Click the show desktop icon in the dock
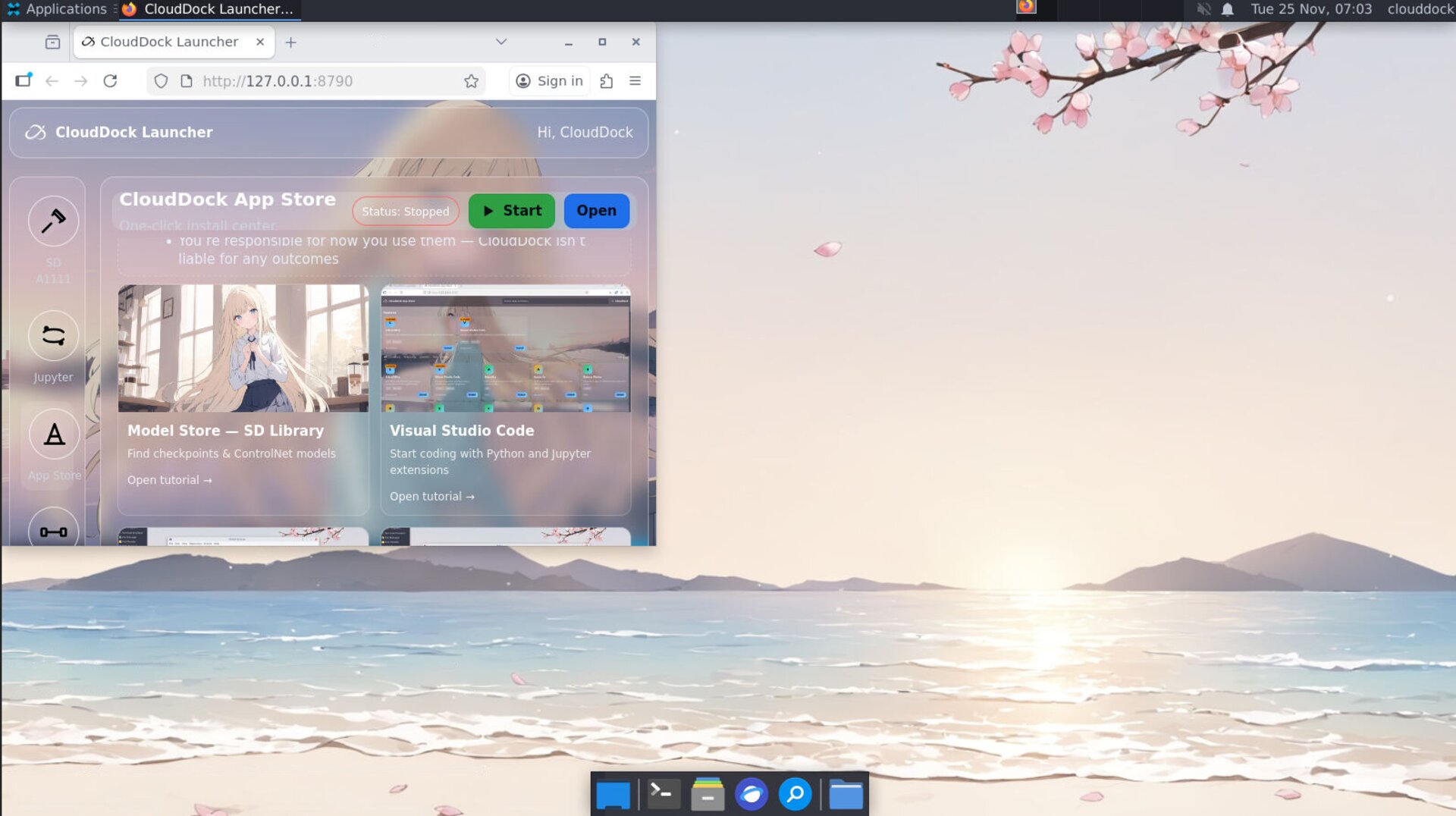 coord(613,794)
